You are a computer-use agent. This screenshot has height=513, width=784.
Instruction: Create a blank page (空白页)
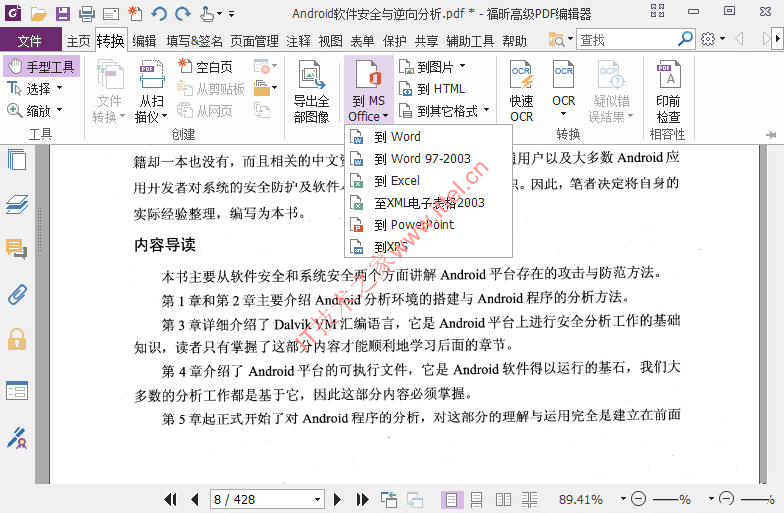[x=206, y=66]
